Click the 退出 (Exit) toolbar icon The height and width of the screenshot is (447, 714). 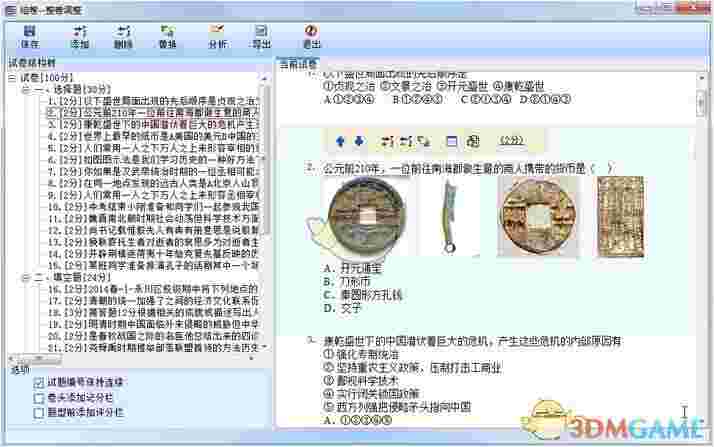[x=311, y=37]
